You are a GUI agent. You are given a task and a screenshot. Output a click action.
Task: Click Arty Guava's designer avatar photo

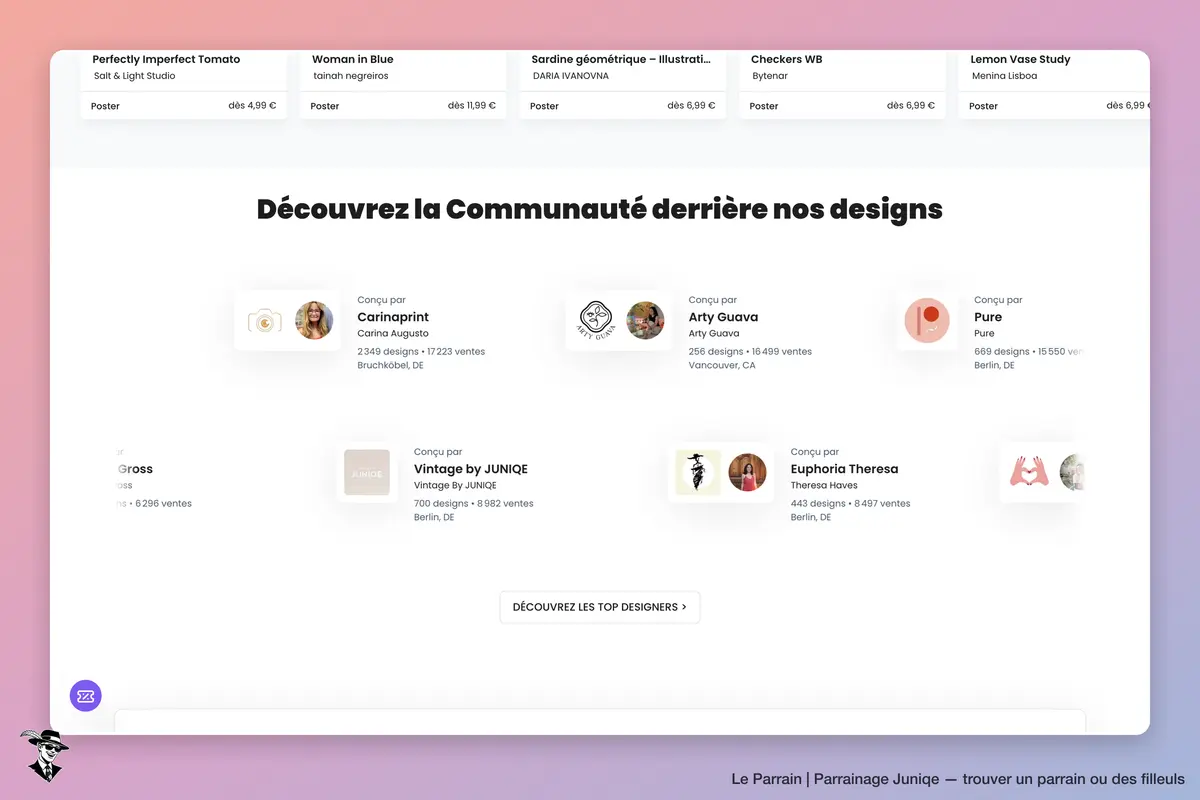tap(645, 321)
